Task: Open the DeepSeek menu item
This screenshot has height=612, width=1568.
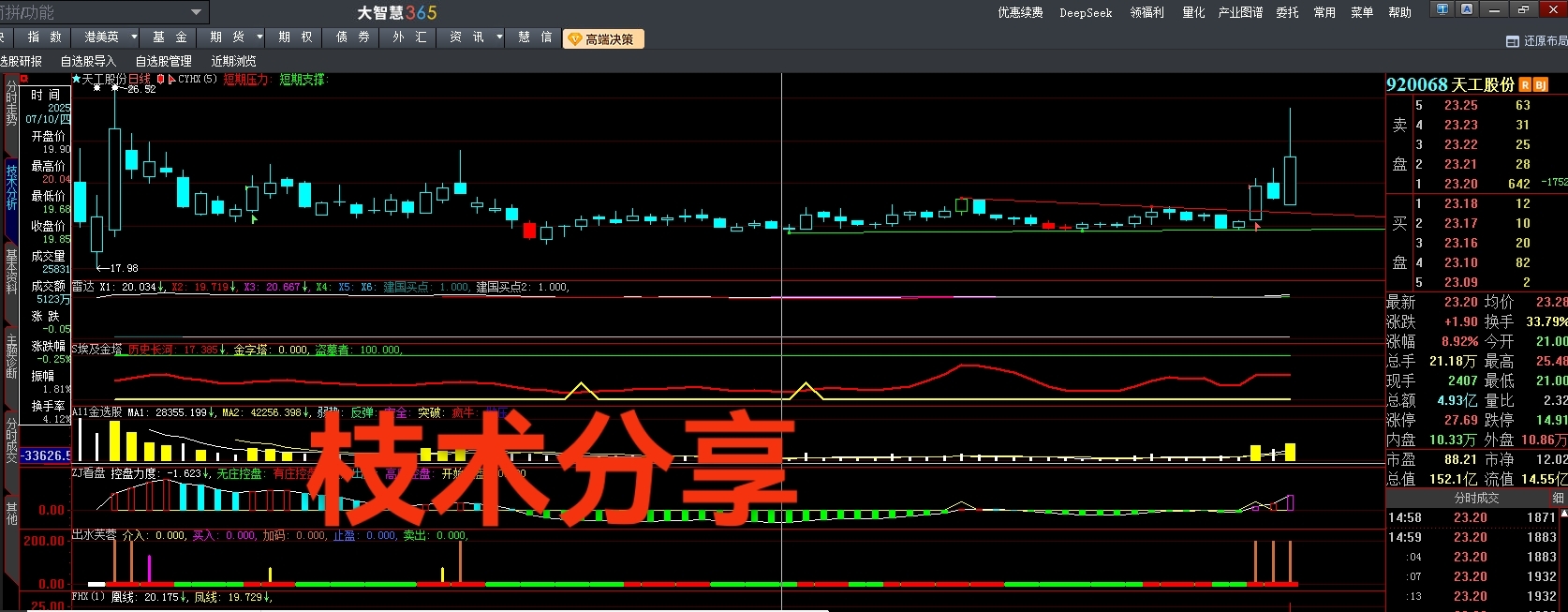Action: point(1086,12)
